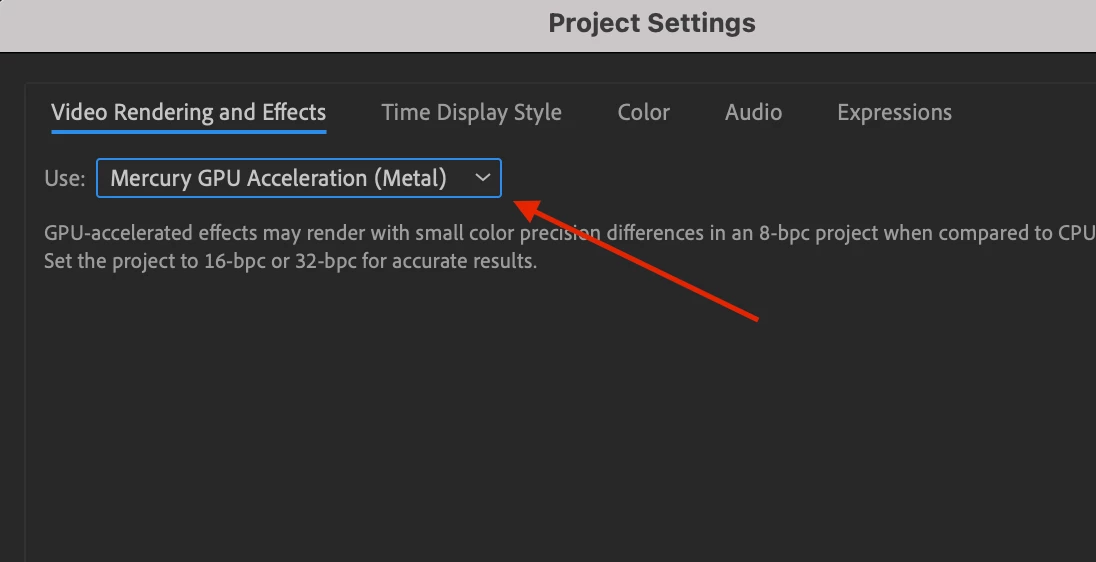
Task: Click the chevron arrow on the Use dropdown
Action: [x=483, y=178]
